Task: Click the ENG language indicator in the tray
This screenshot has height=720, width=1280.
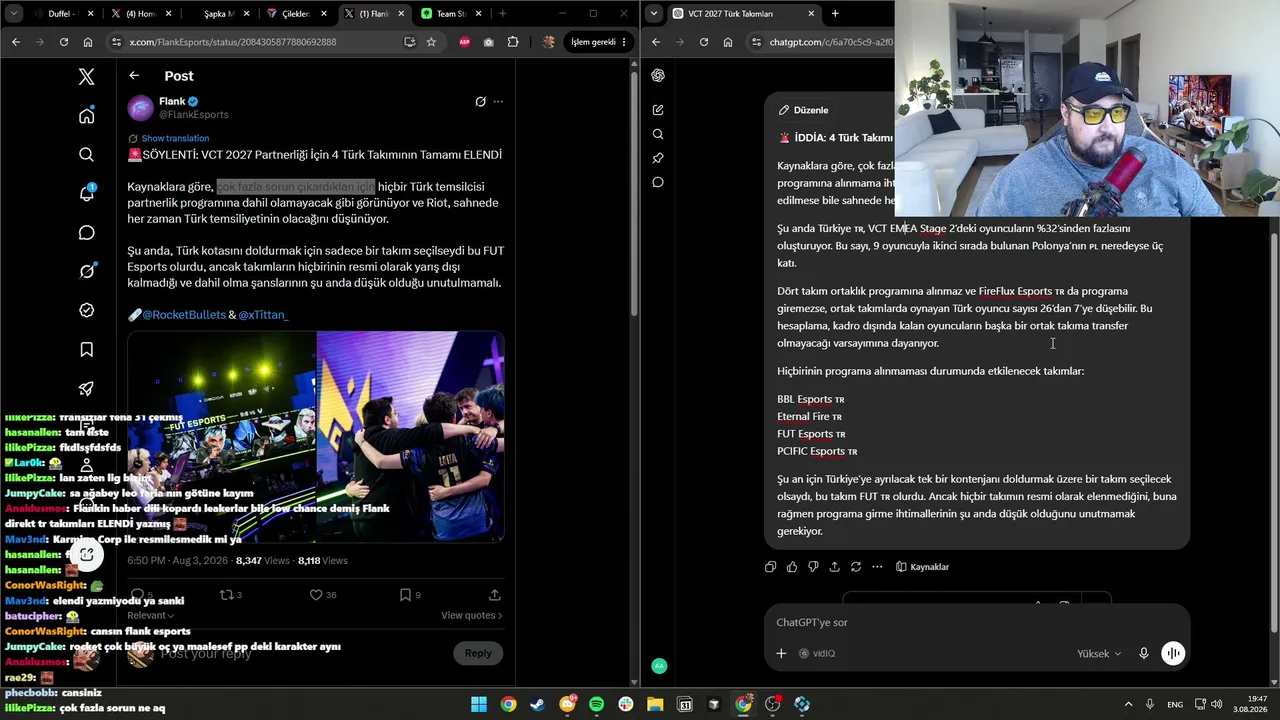Action: click(x=1175, y=704)
